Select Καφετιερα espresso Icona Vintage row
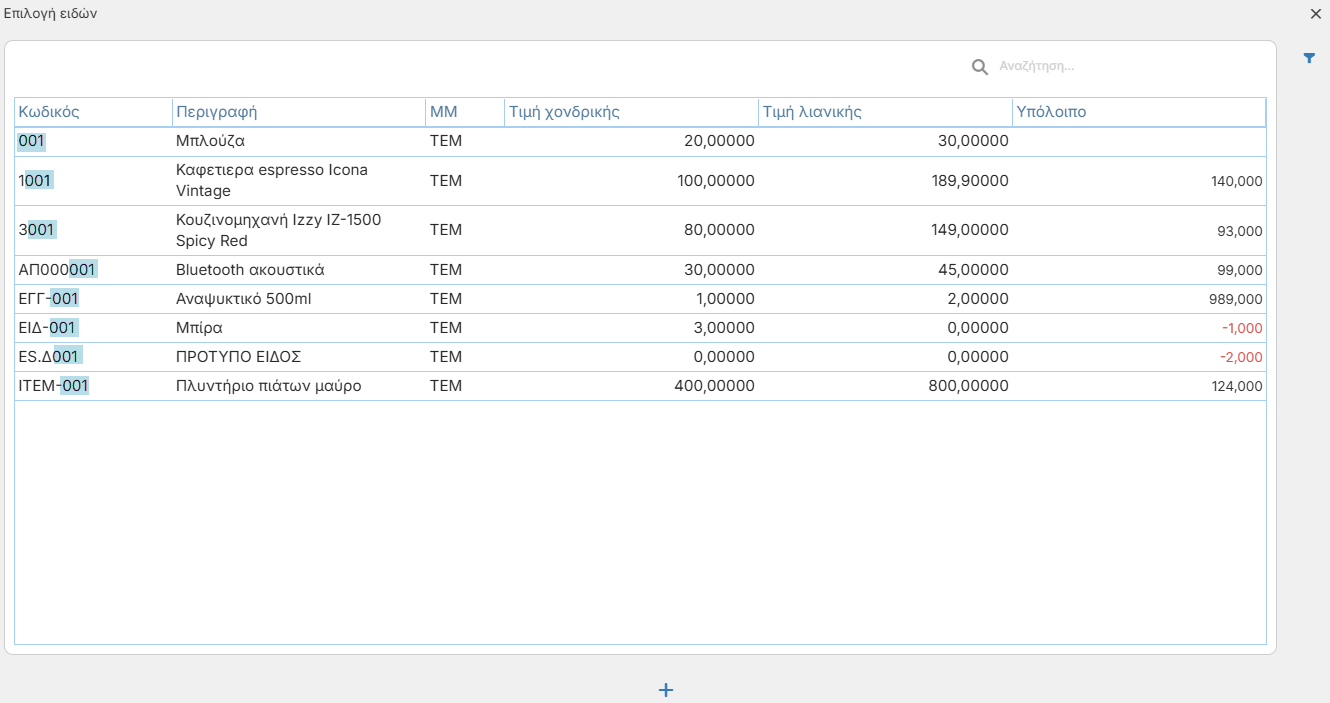 [x=640, y=181]
